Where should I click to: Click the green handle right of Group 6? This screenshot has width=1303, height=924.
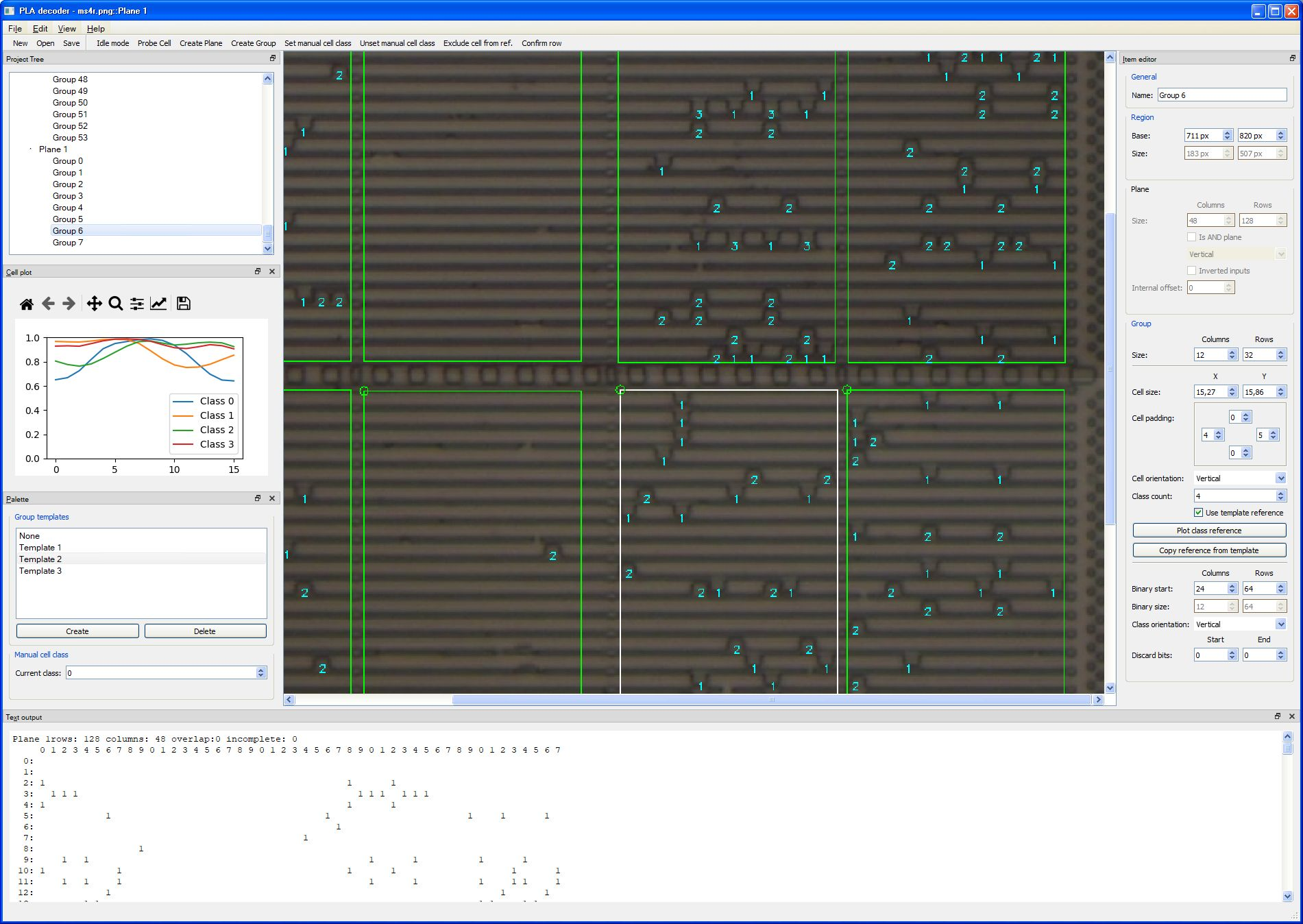pyautogui.click(x=847, y=390)
